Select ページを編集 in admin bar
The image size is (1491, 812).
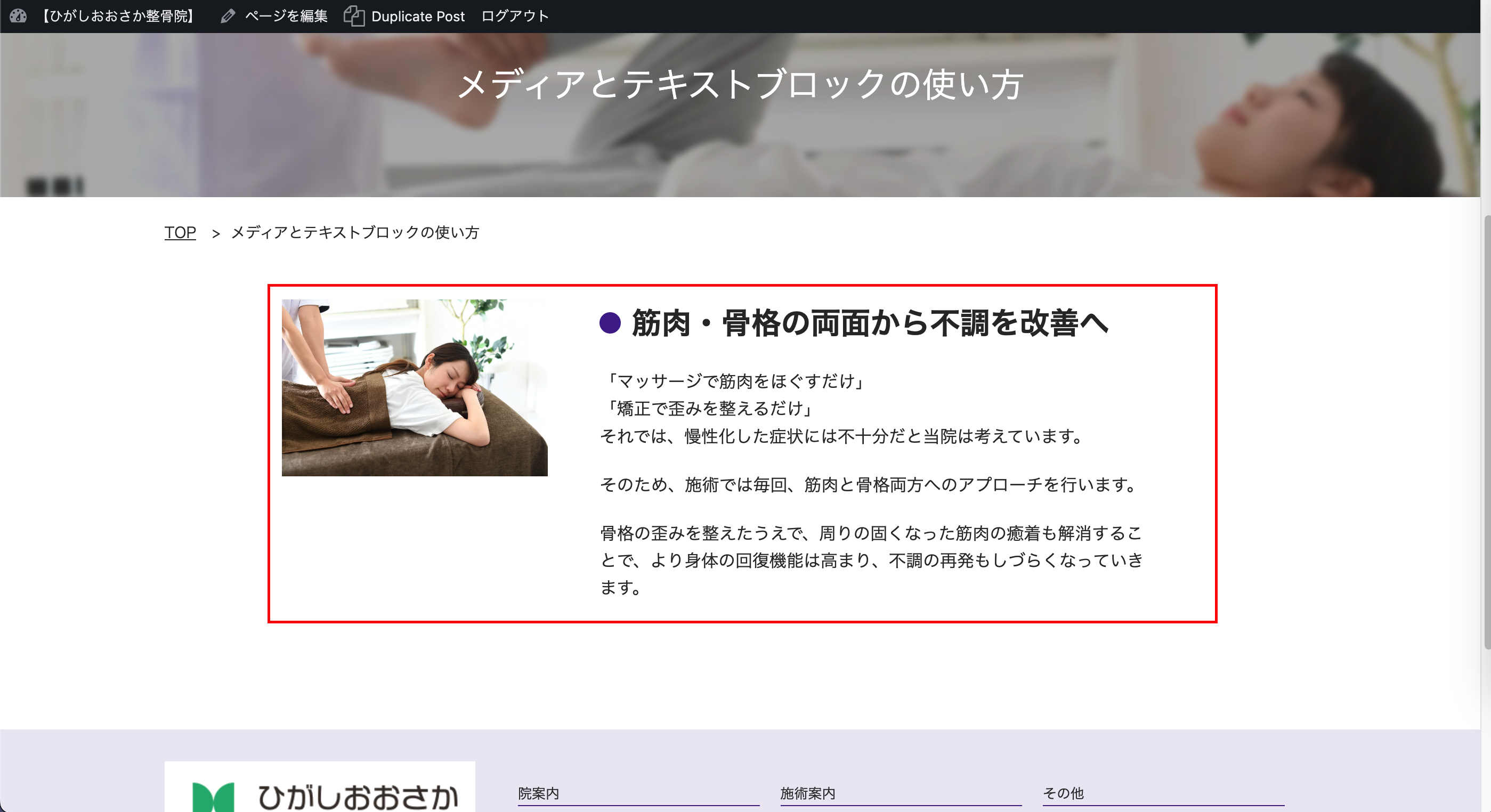pyautogui.click(x=286, y=16)
